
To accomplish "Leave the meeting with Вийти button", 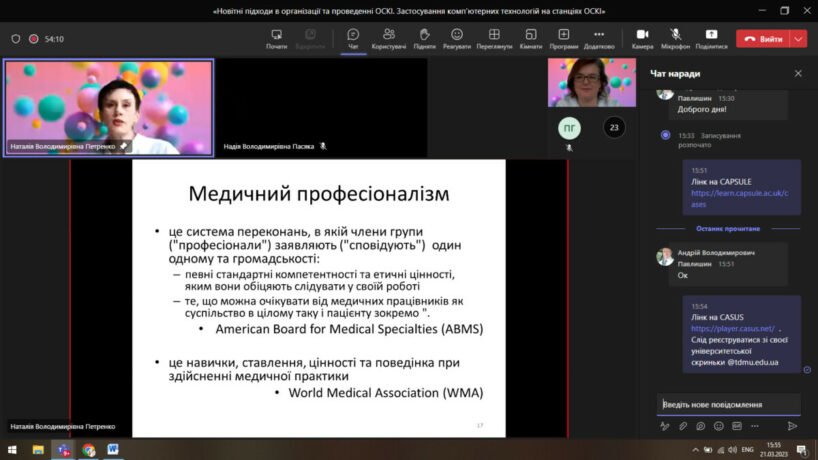I will click(763, 38).
